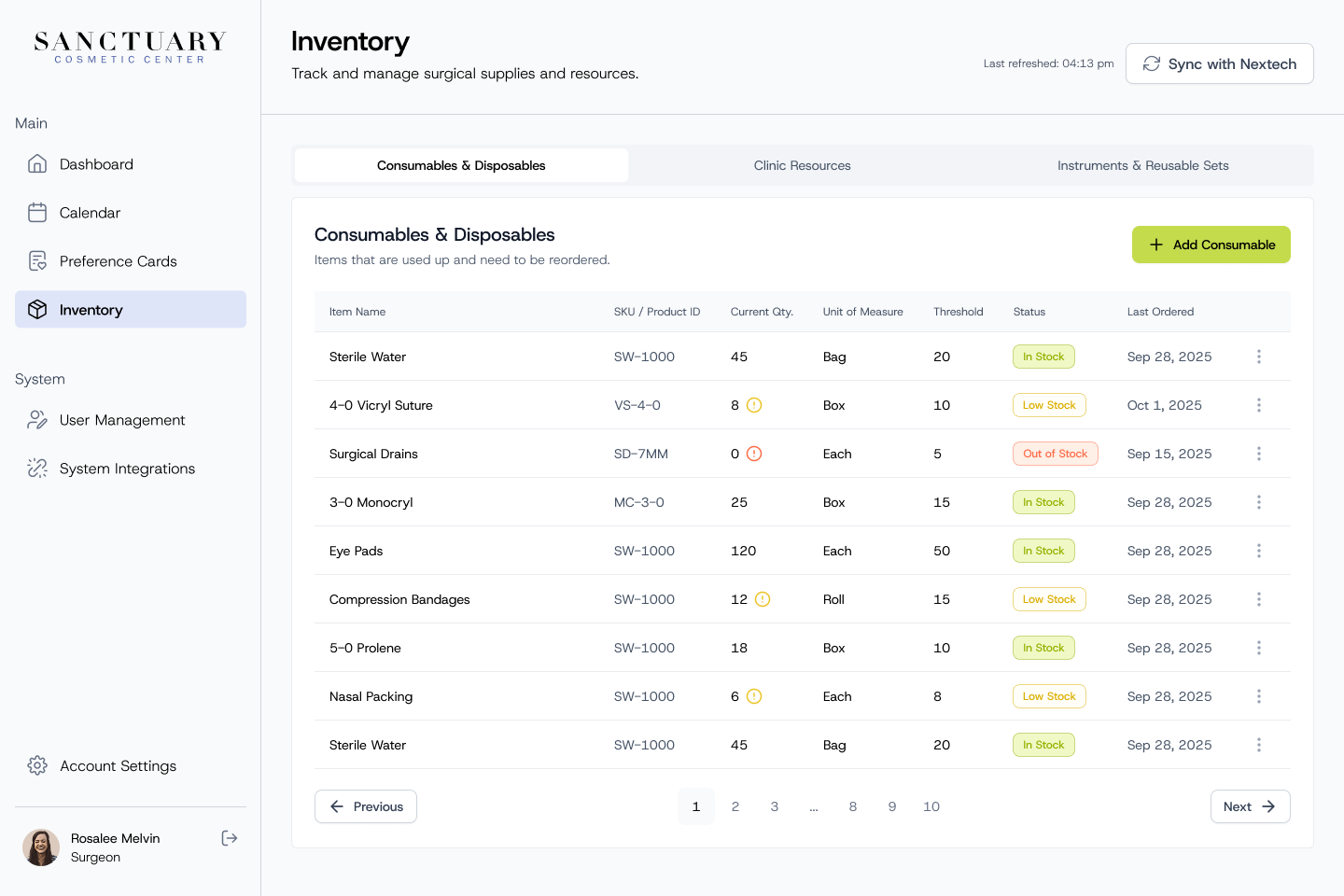This screenshot has width=1344, height=896.
Task: Click Rosalee Melvin's profile avatar
Action: point(41,847)
